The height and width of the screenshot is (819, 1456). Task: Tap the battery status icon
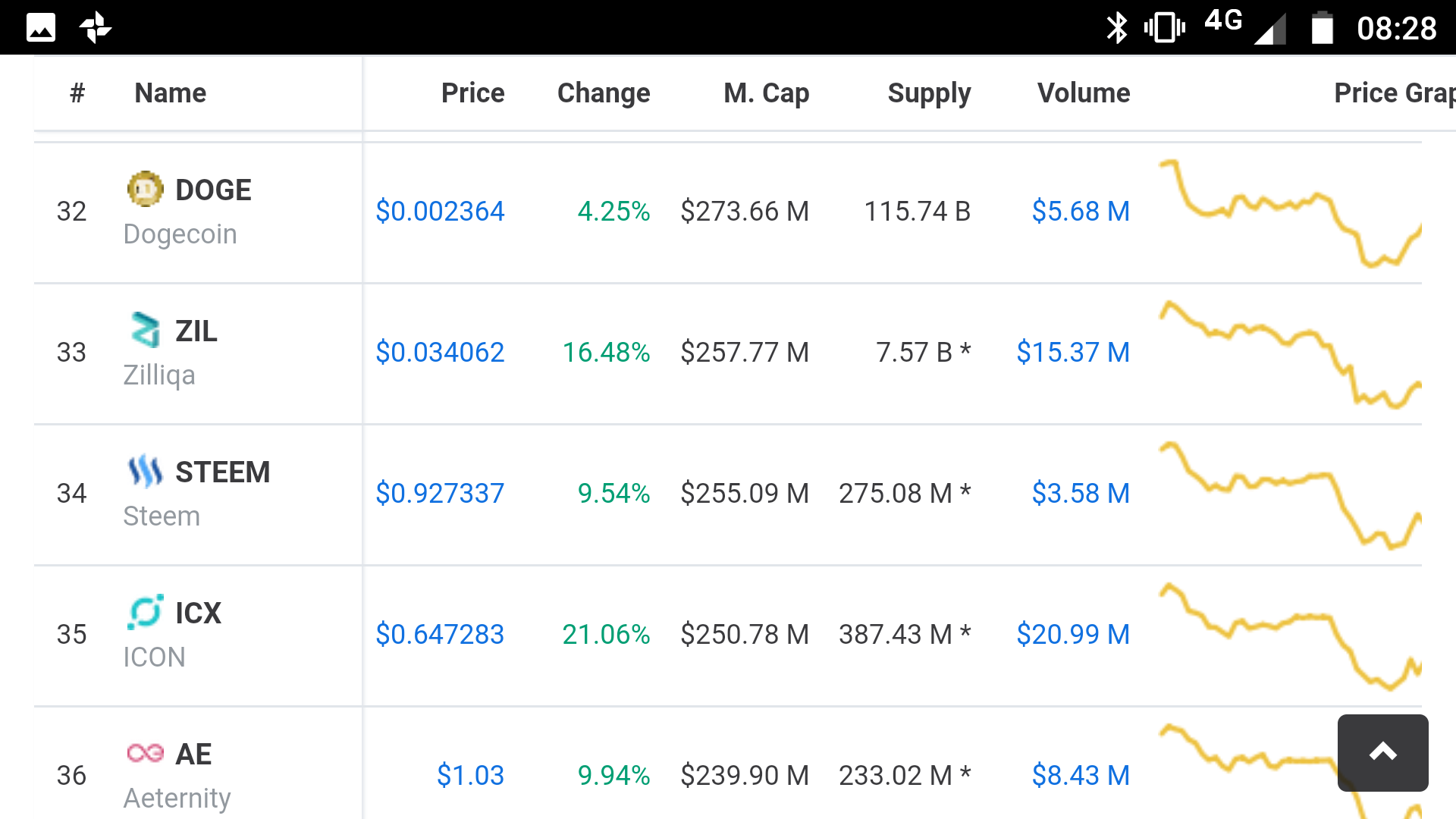click(1323, 28)
